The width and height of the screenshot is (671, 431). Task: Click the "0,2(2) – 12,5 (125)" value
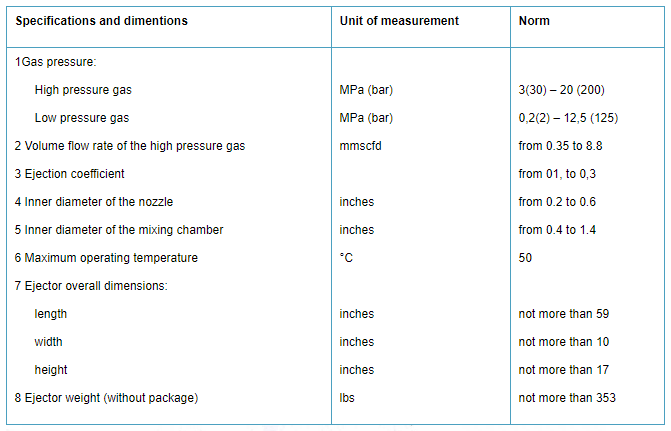click(x=568, y=118)
